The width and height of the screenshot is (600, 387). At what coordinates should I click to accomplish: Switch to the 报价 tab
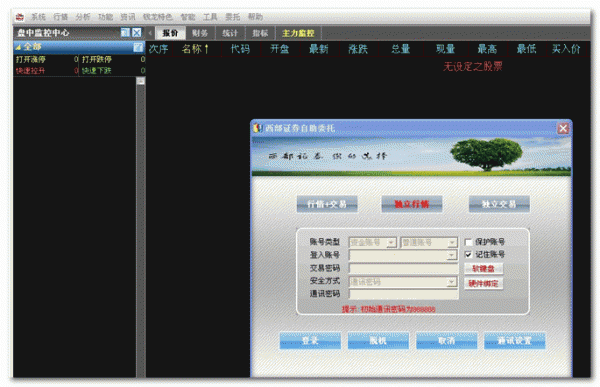point(170,33)
